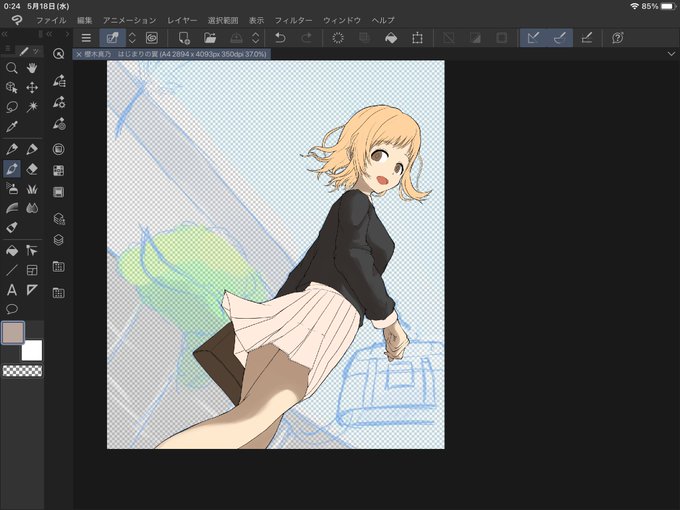Open the Layer Property panel icon

pos(59,219)
